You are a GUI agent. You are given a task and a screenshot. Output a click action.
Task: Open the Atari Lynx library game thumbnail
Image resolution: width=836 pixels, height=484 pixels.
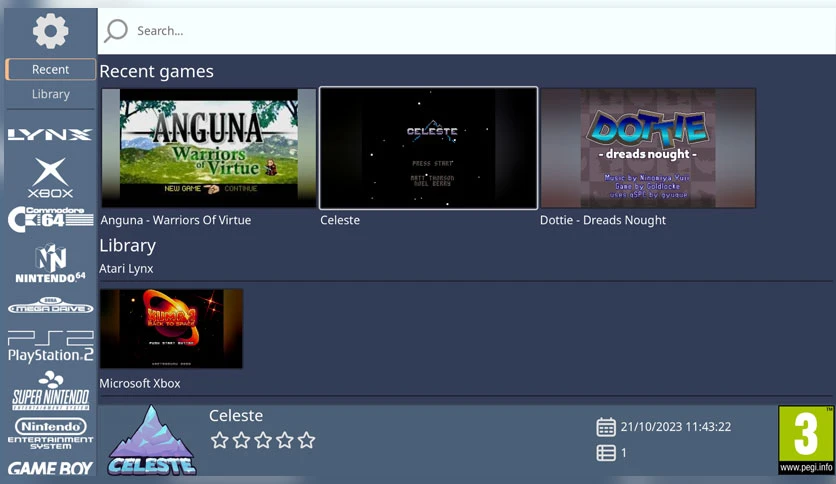coord(171,328)
